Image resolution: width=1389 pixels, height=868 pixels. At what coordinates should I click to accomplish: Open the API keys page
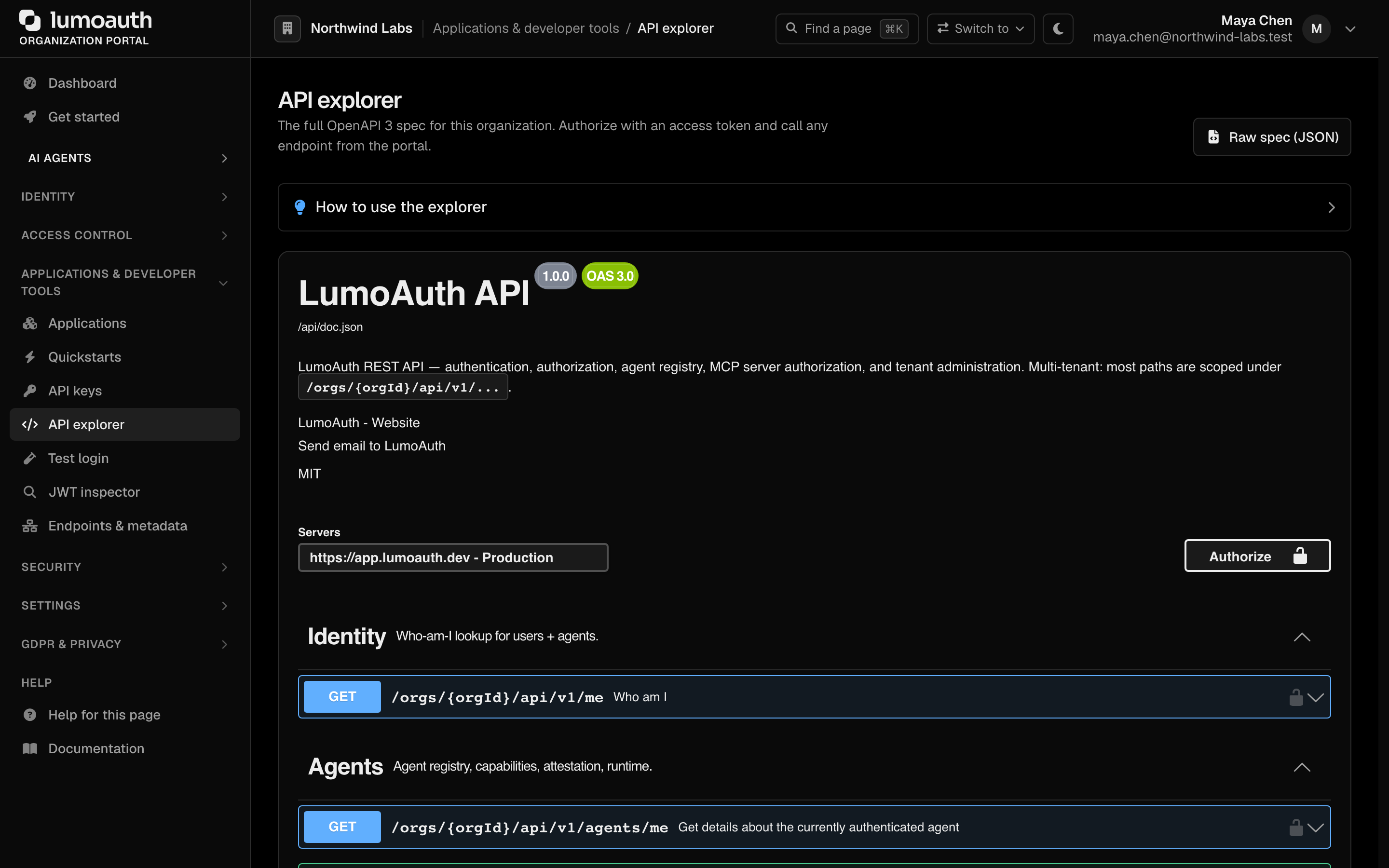pos(124,391)
